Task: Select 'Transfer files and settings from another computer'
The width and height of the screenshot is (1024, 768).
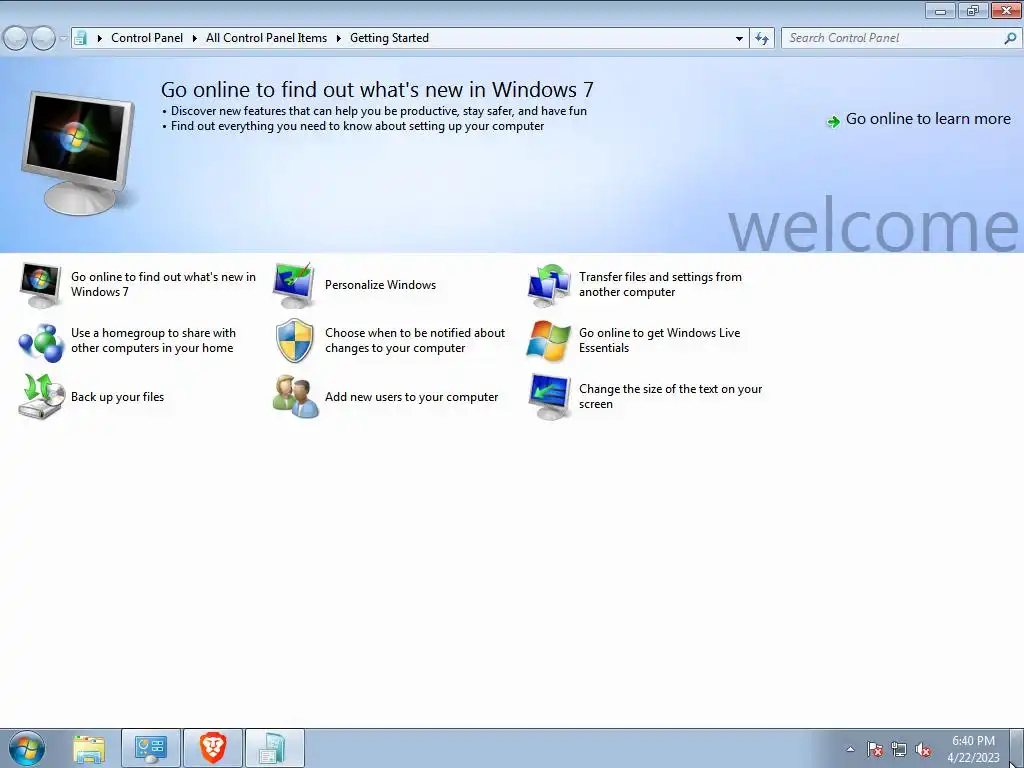Action: pos(660,284)
